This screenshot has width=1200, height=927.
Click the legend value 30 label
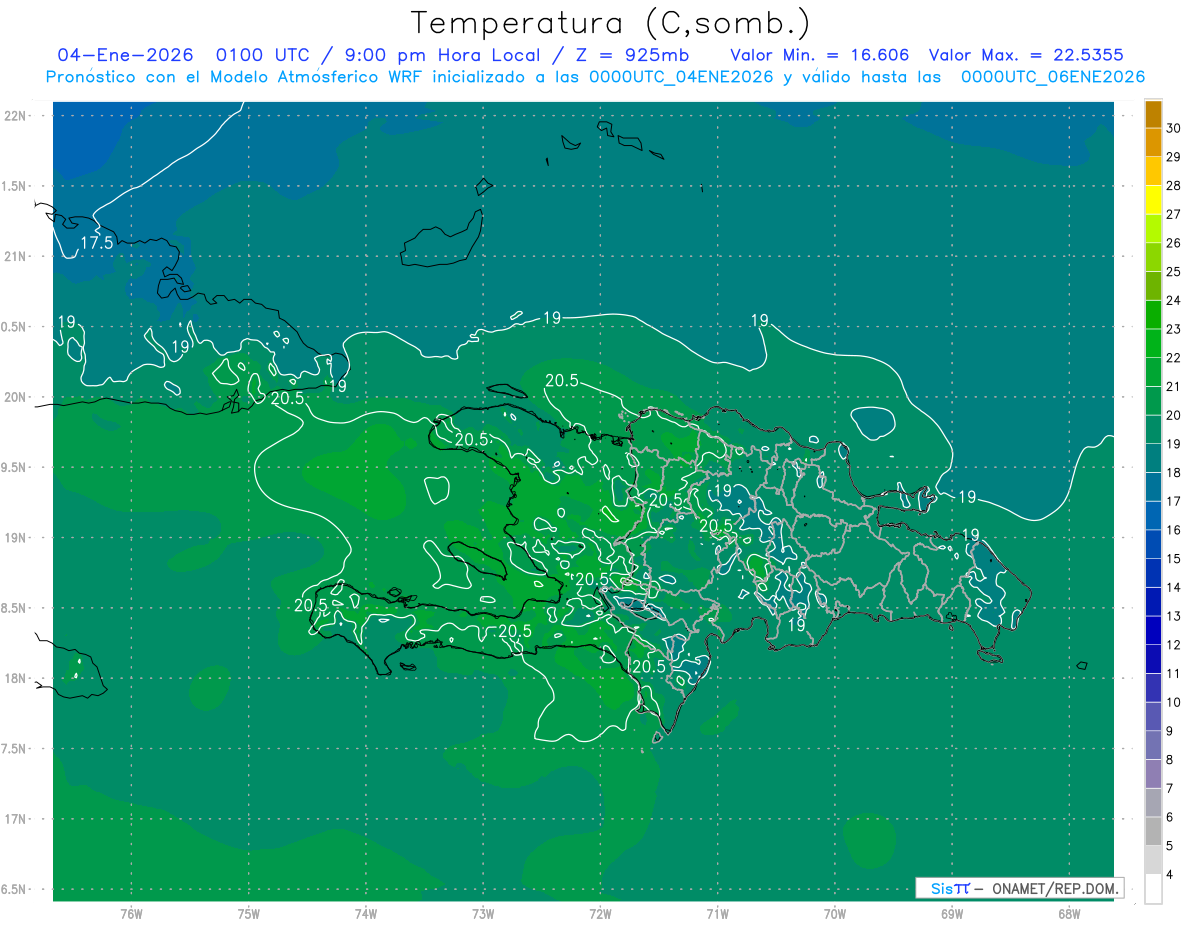click(x=1173, y=129)
